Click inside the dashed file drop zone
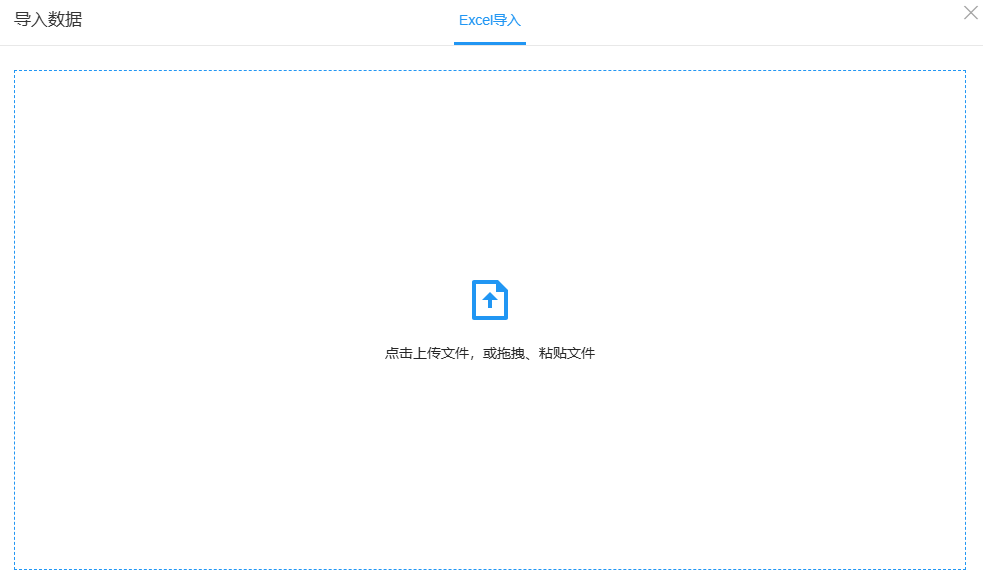 click(490, 320)
